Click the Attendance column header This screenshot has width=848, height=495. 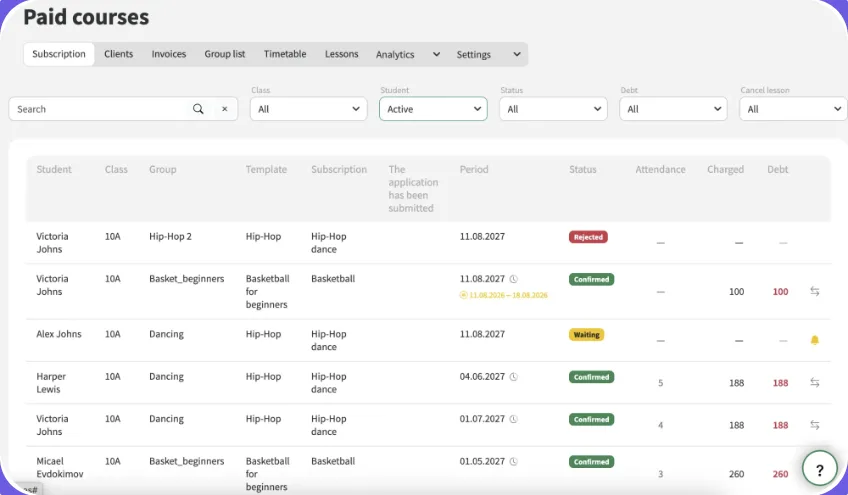pyautogui.click(x=660, y=169)
